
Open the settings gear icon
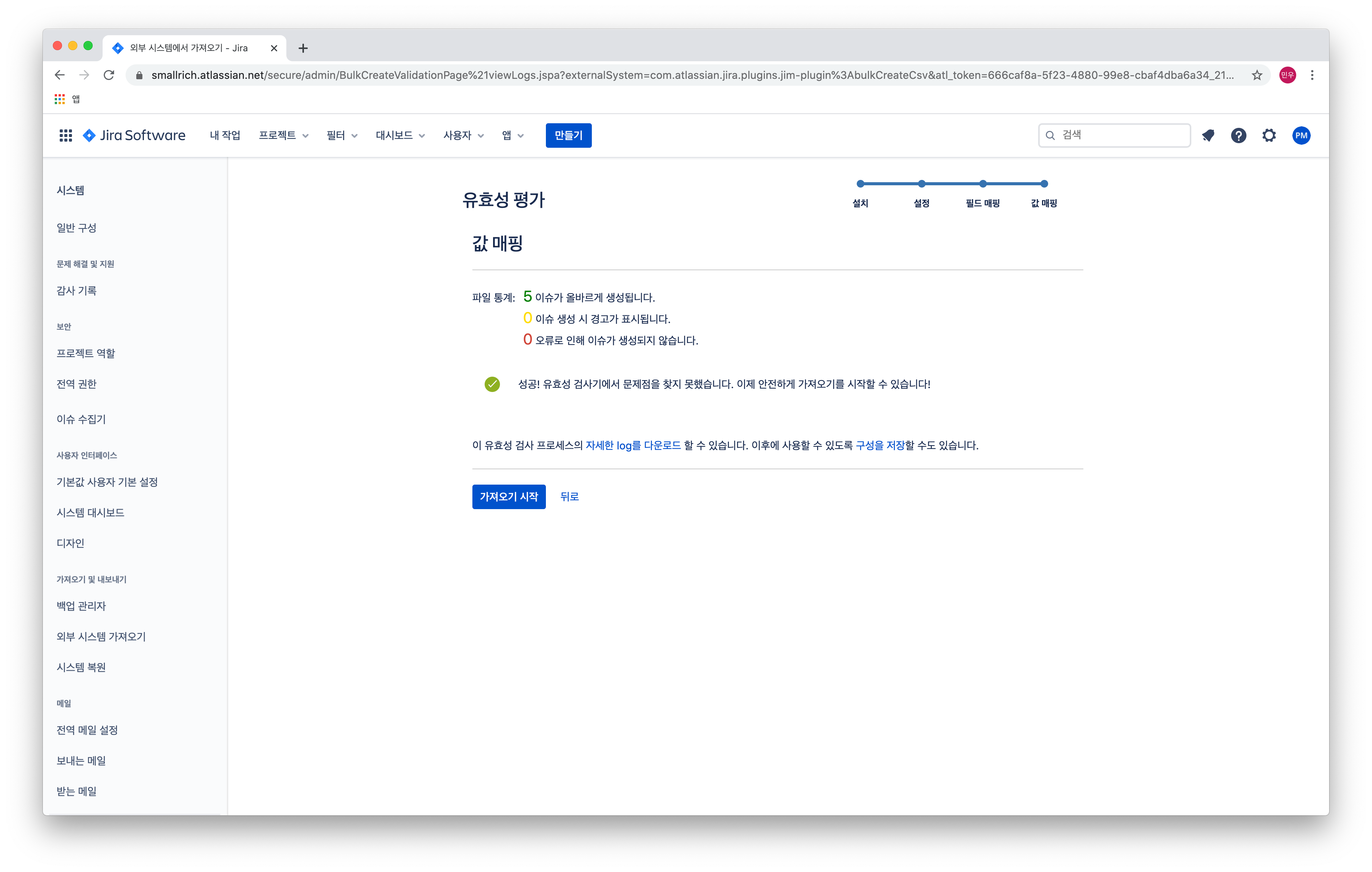1269,136
